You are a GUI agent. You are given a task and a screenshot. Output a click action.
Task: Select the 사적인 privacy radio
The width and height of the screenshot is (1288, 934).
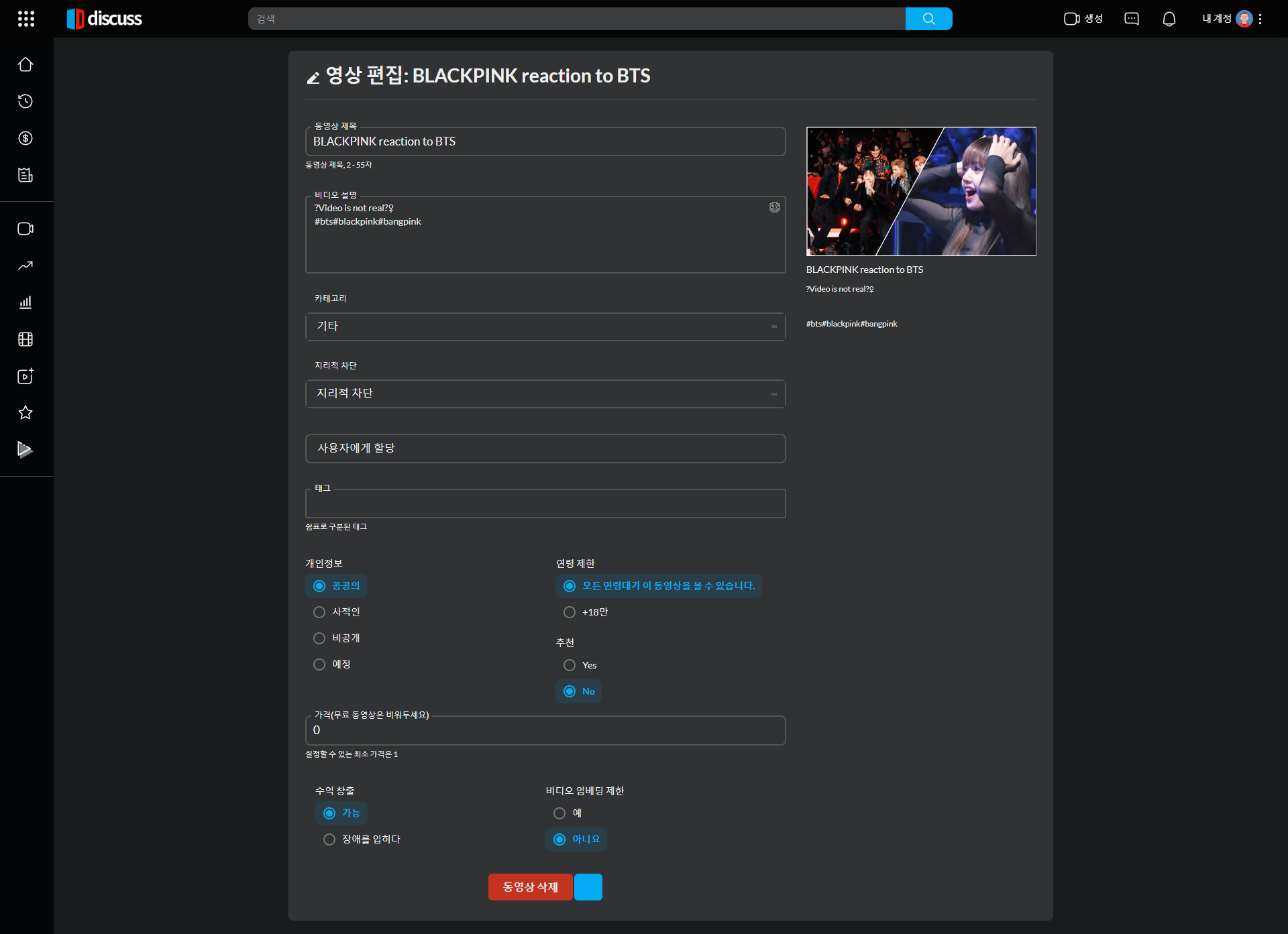(337, 612)
